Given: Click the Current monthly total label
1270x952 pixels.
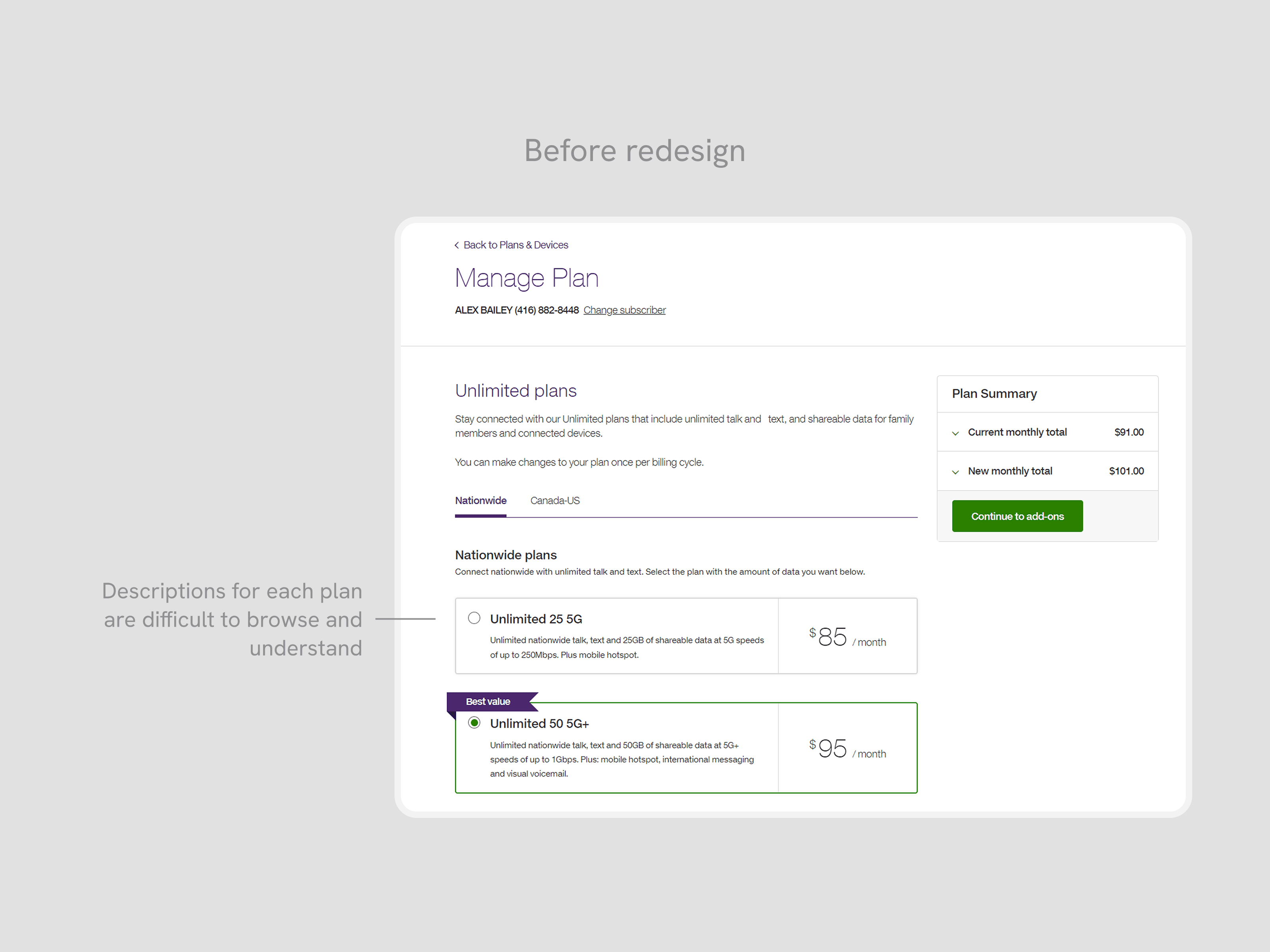Looking at the screenshot, I should tap(1017, 432).
